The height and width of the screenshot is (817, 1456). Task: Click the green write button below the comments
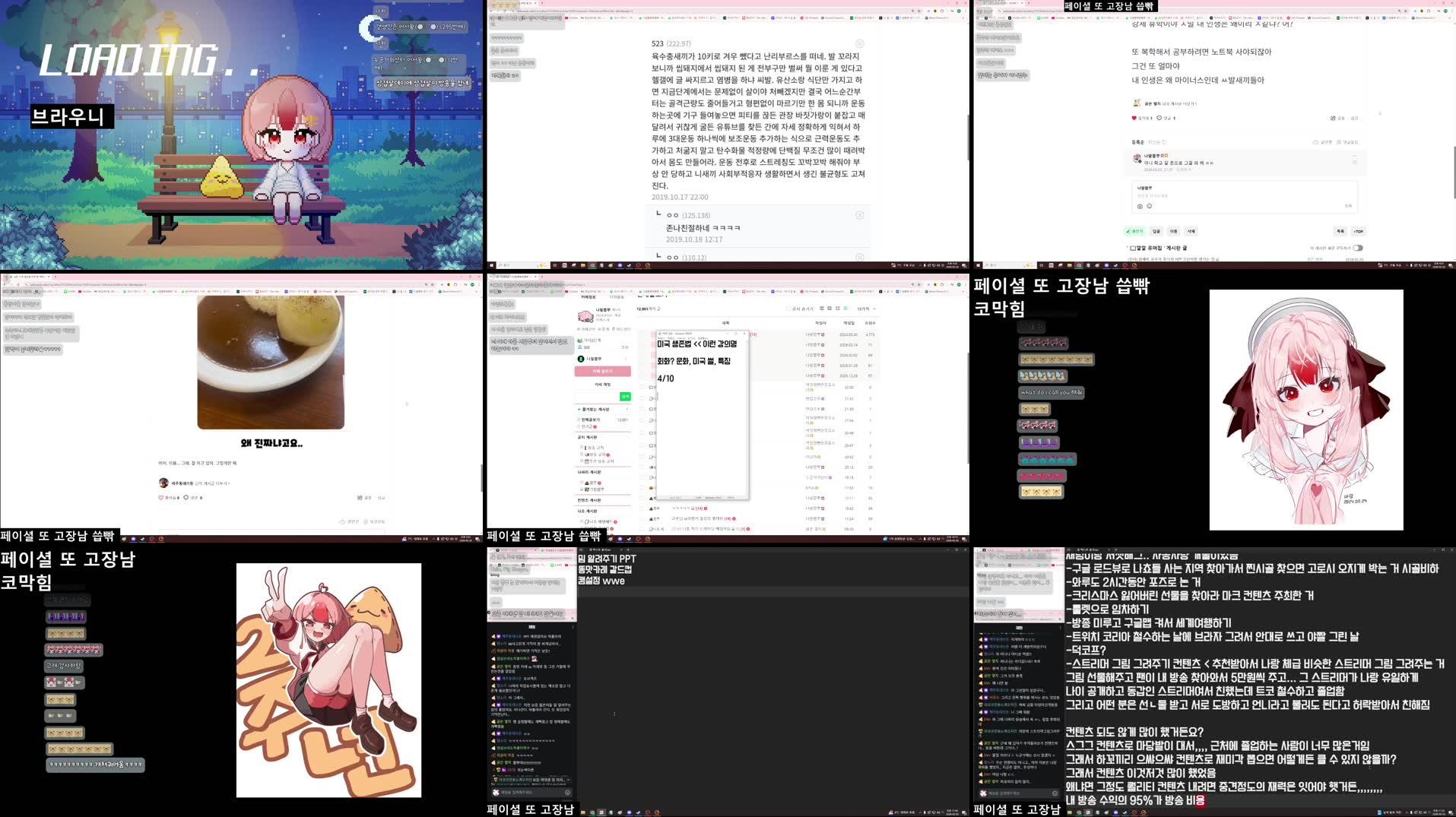point(1134,231)
